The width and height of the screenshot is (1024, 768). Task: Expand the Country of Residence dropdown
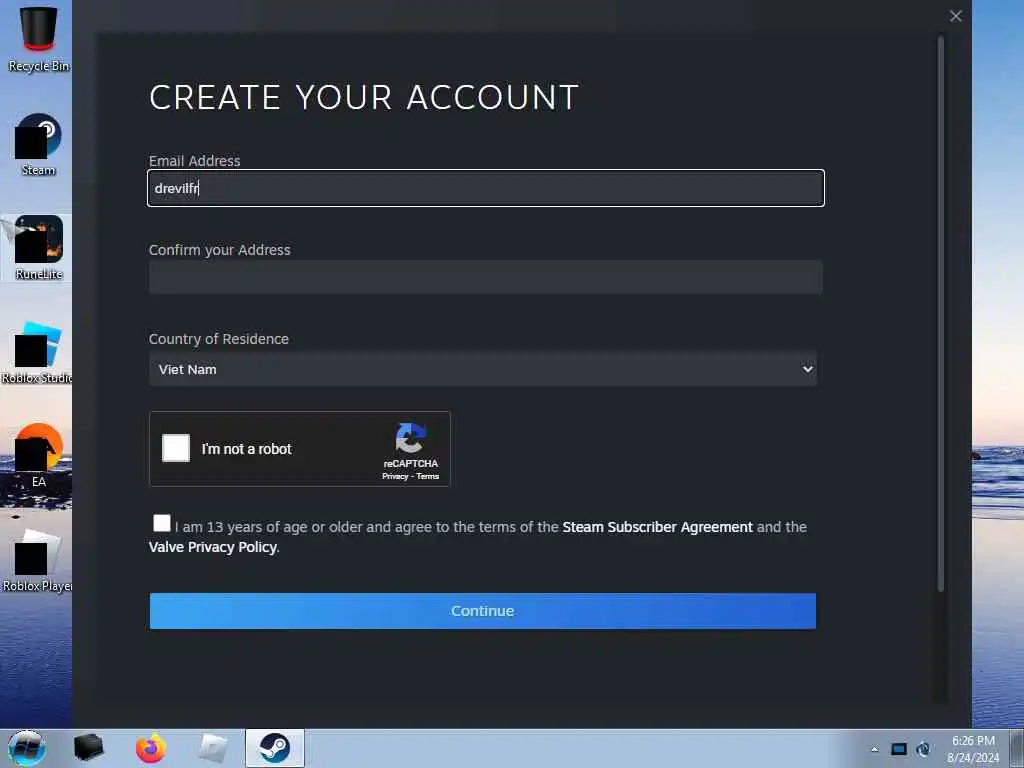[483, 369]
